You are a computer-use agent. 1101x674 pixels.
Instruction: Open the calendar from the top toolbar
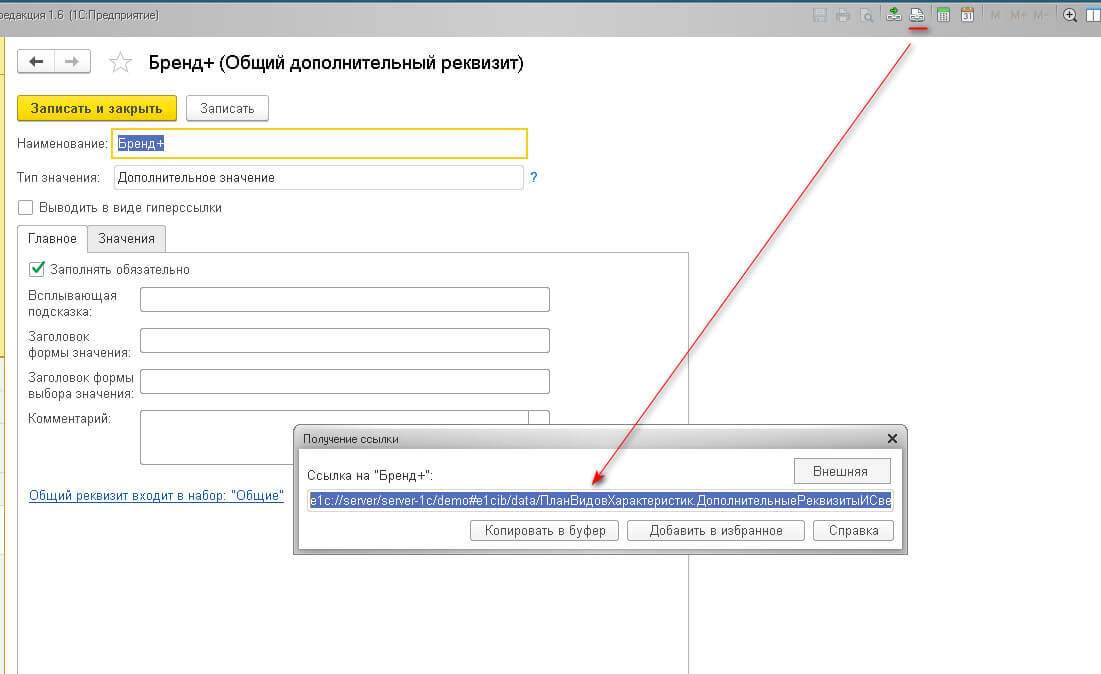pyautogui.click(x=967, y=15)
